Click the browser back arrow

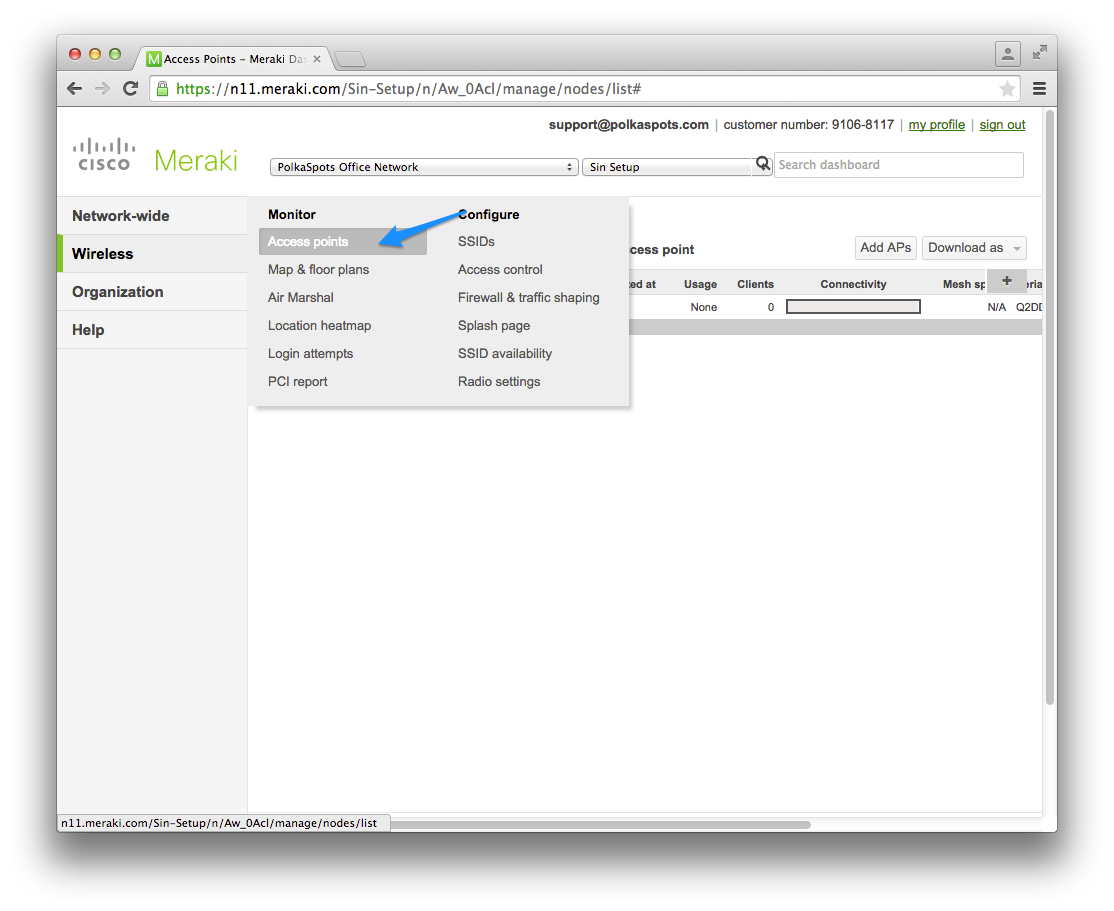[75, 89]
